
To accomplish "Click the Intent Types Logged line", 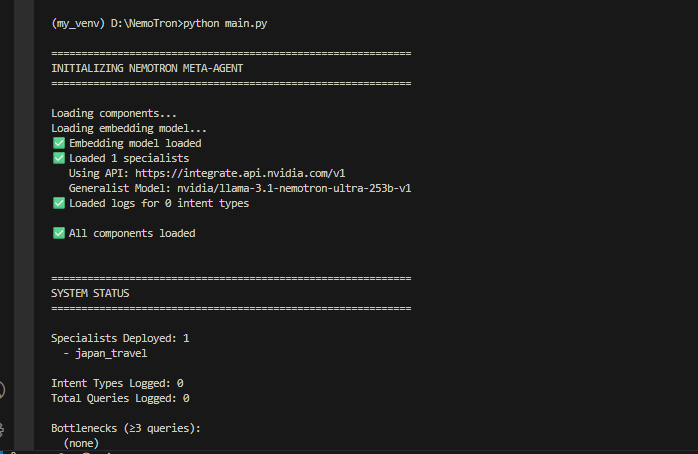I will [117, 383].
